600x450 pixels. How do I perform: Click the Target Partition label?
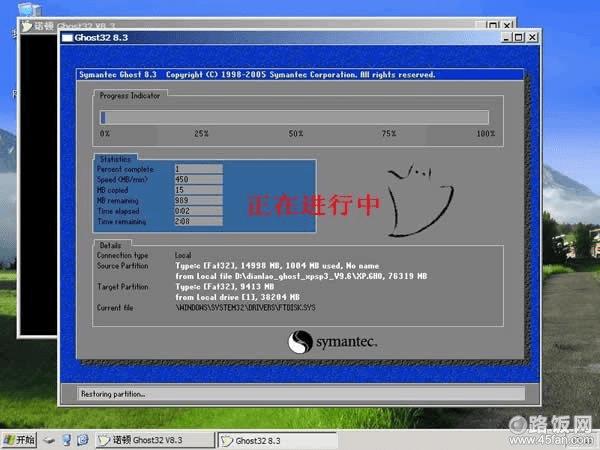[x=122, y=287]
